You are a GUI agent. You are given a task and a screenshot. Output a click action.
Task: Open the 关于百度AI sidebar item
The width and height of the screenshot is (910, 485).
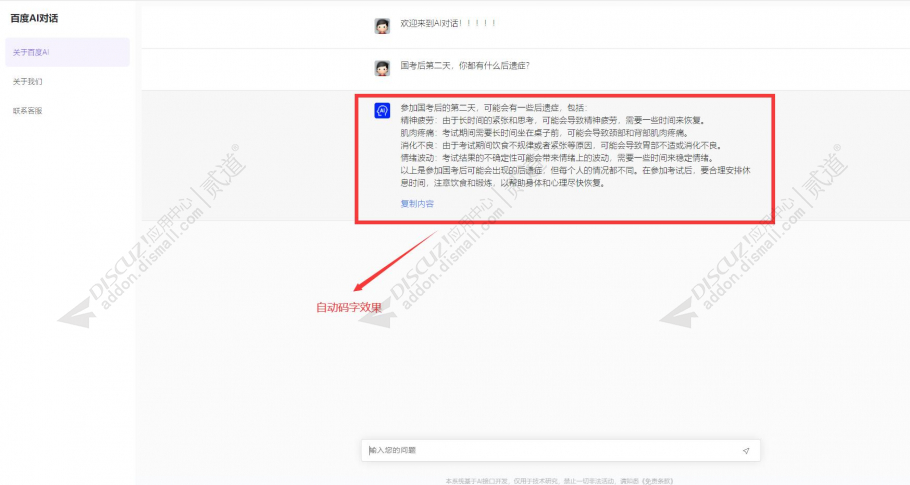click(x=67, y=52)
